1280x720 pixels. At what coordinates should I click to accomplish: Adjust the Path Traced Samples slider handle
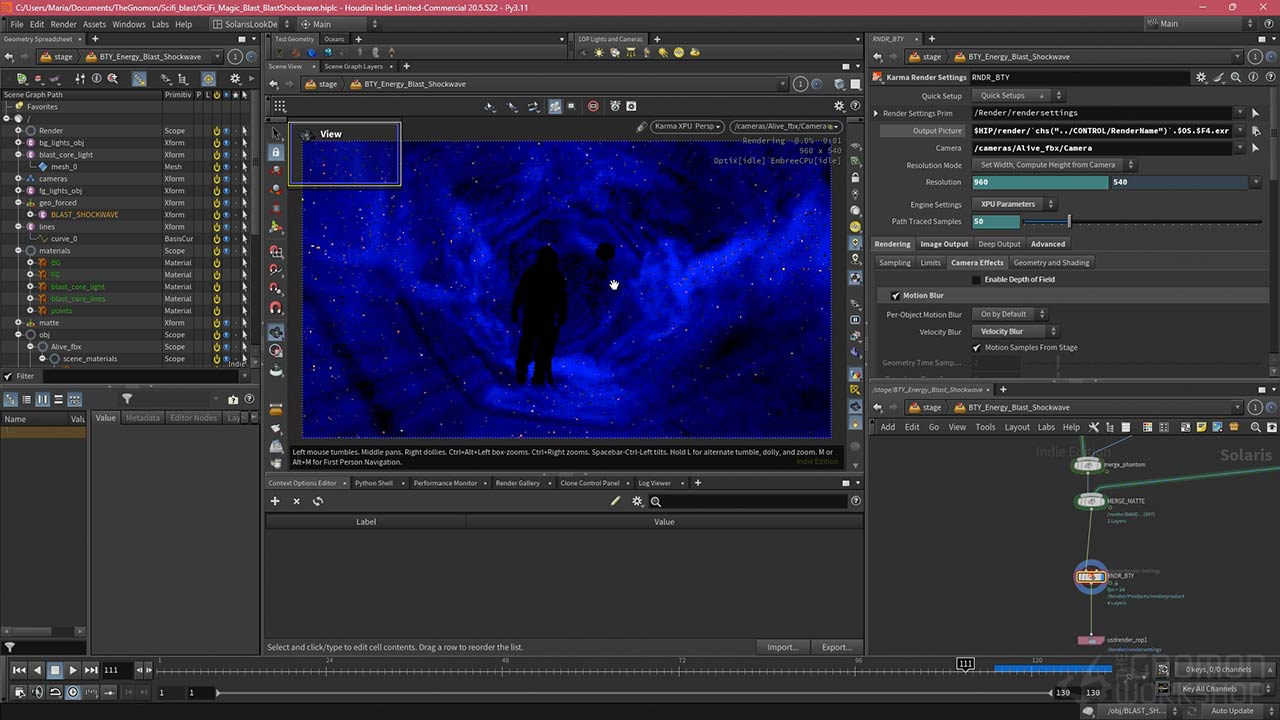tap(1068, 222)
